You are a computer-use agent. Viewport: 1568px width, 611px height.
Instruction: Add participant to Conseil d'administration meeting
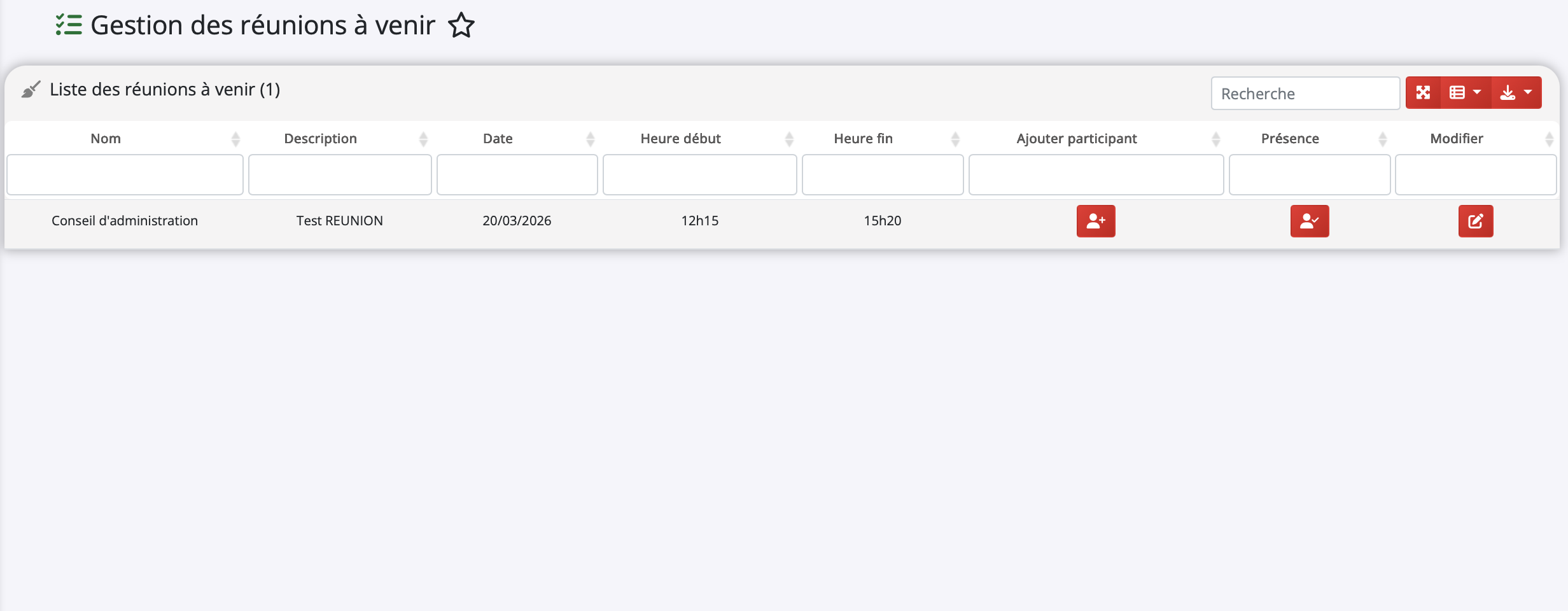[x=1095, y=221]
